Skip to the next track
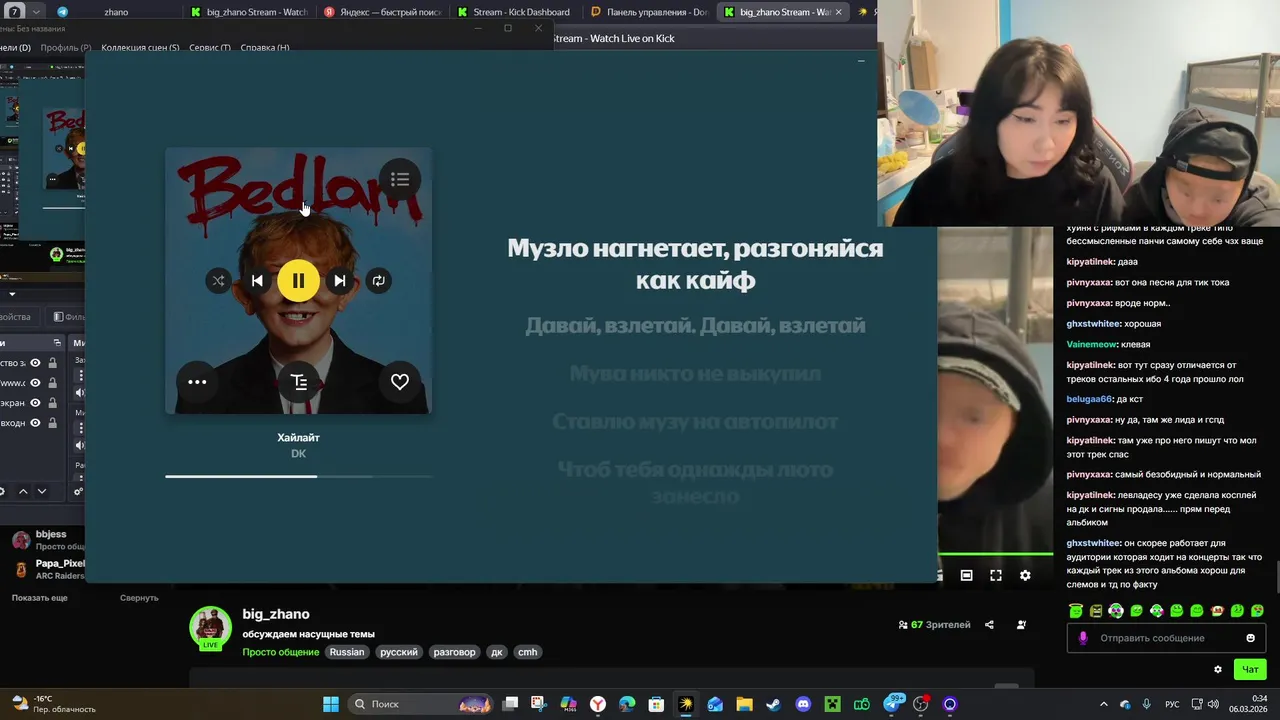1280x720 pixels. click(x=339, y=281)
